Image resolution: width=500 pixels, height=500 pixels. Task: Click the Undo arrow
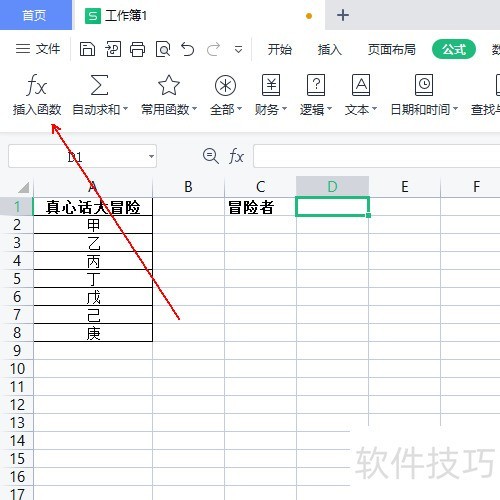pyautogui.click(x=188, y=49)
